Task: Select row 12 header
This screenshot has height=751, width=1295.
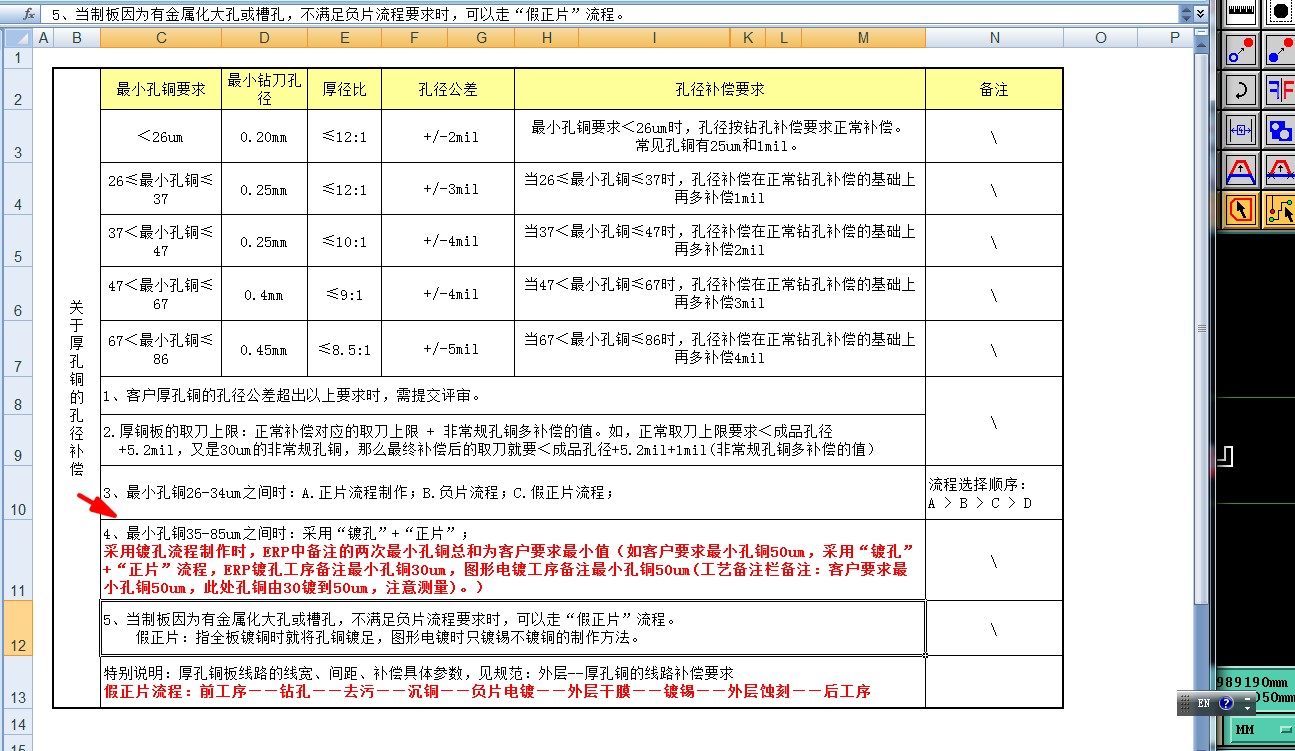Action: click(17, 628)
